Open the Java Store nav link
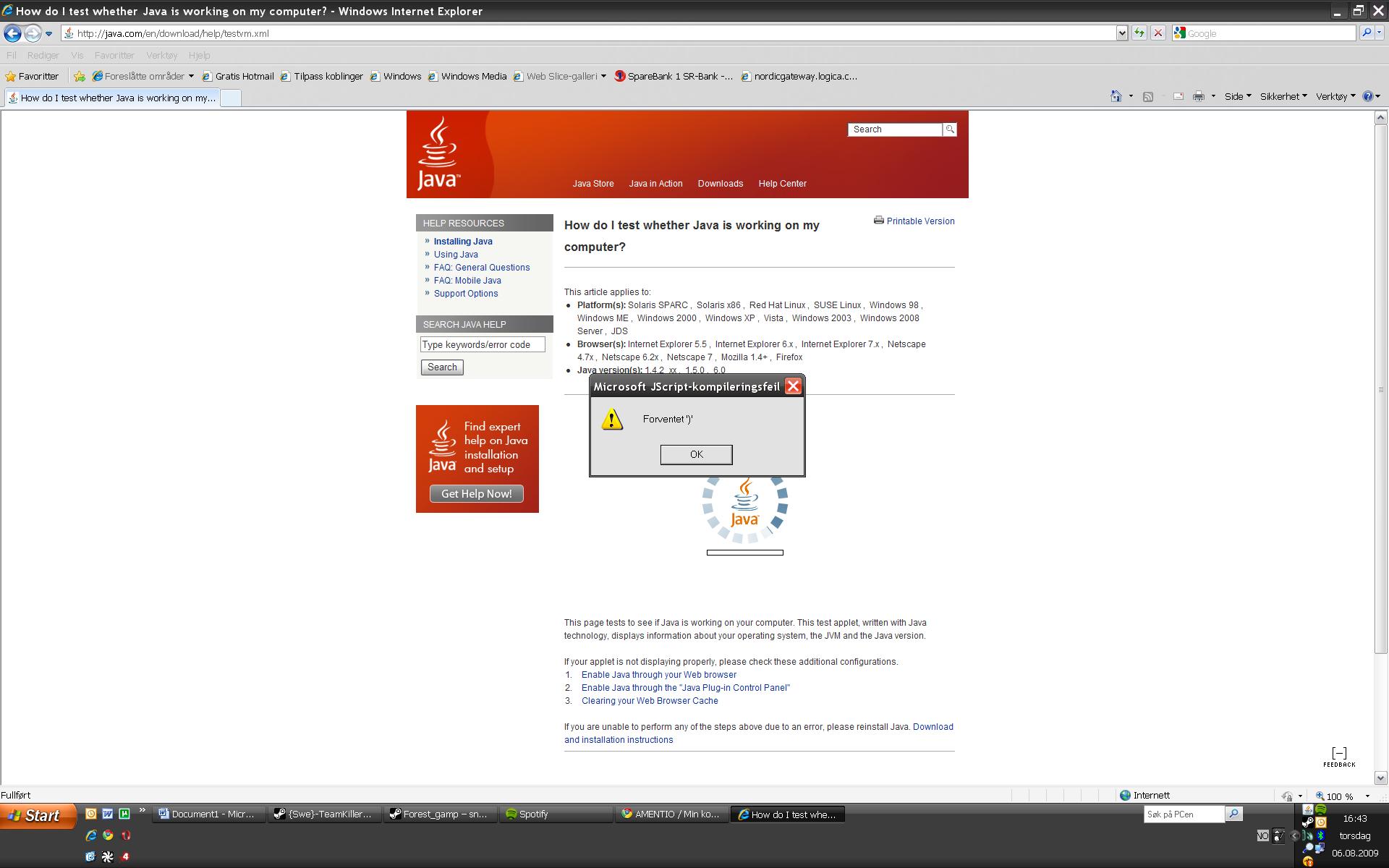This screenshot has width=1389, height=868. click(593, 184)
